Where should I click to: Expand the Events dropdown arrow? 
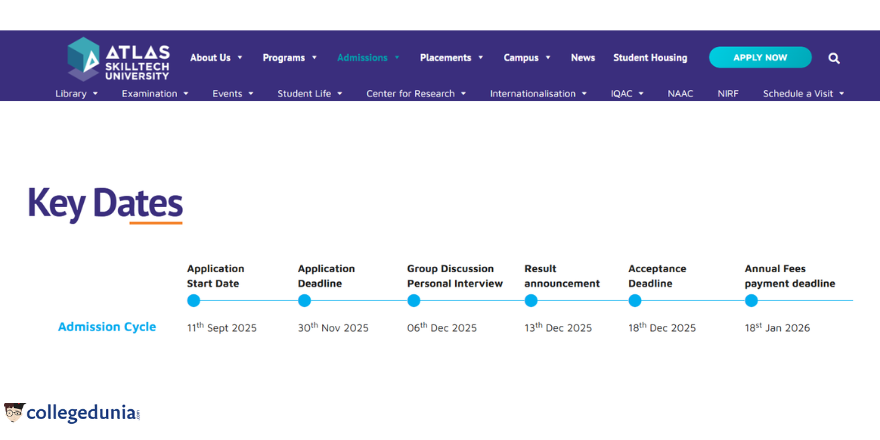[x=250, y=94]
